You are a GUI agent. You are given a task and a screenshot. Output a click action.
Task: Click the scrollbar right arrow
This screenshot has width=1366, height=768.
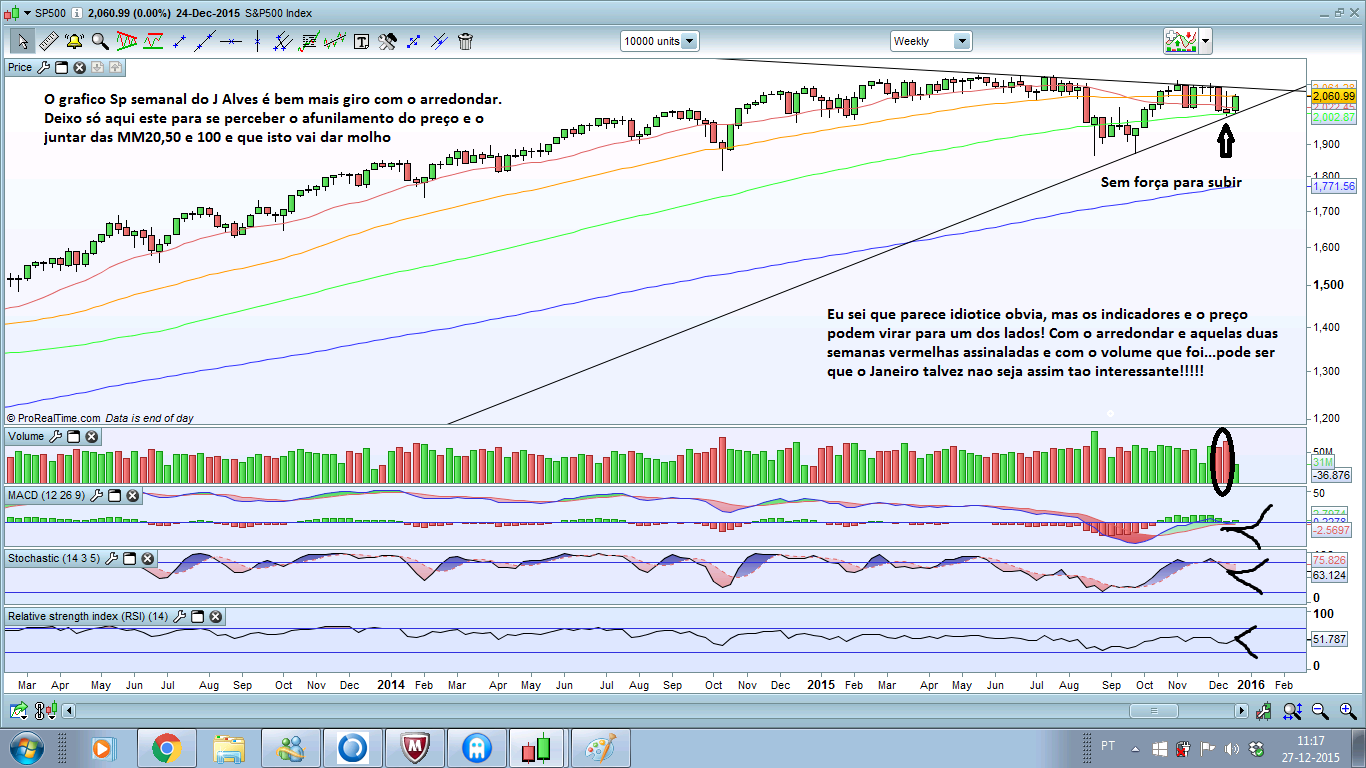(x=1241, y=711)
